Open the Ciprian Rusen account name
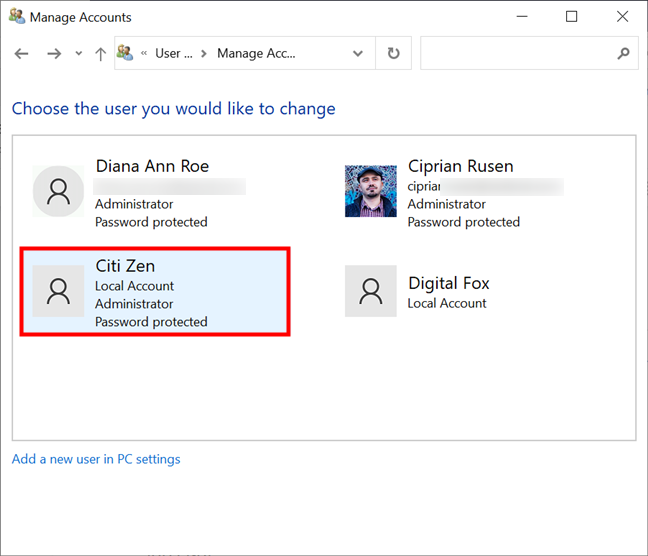Image resolution: width=648 pixels, height=556 pixels. click(x=461, y=166)
